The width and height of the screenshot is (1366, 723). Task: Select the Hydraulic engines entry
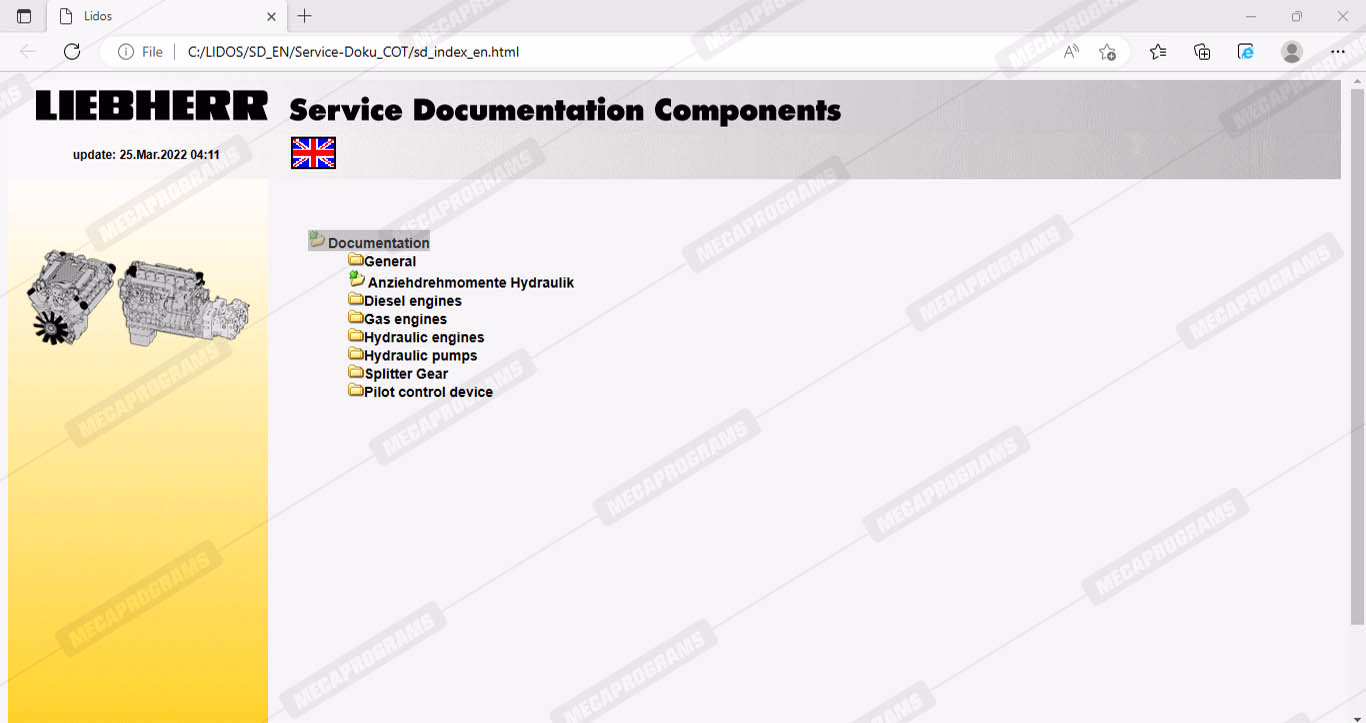point(424,338)
